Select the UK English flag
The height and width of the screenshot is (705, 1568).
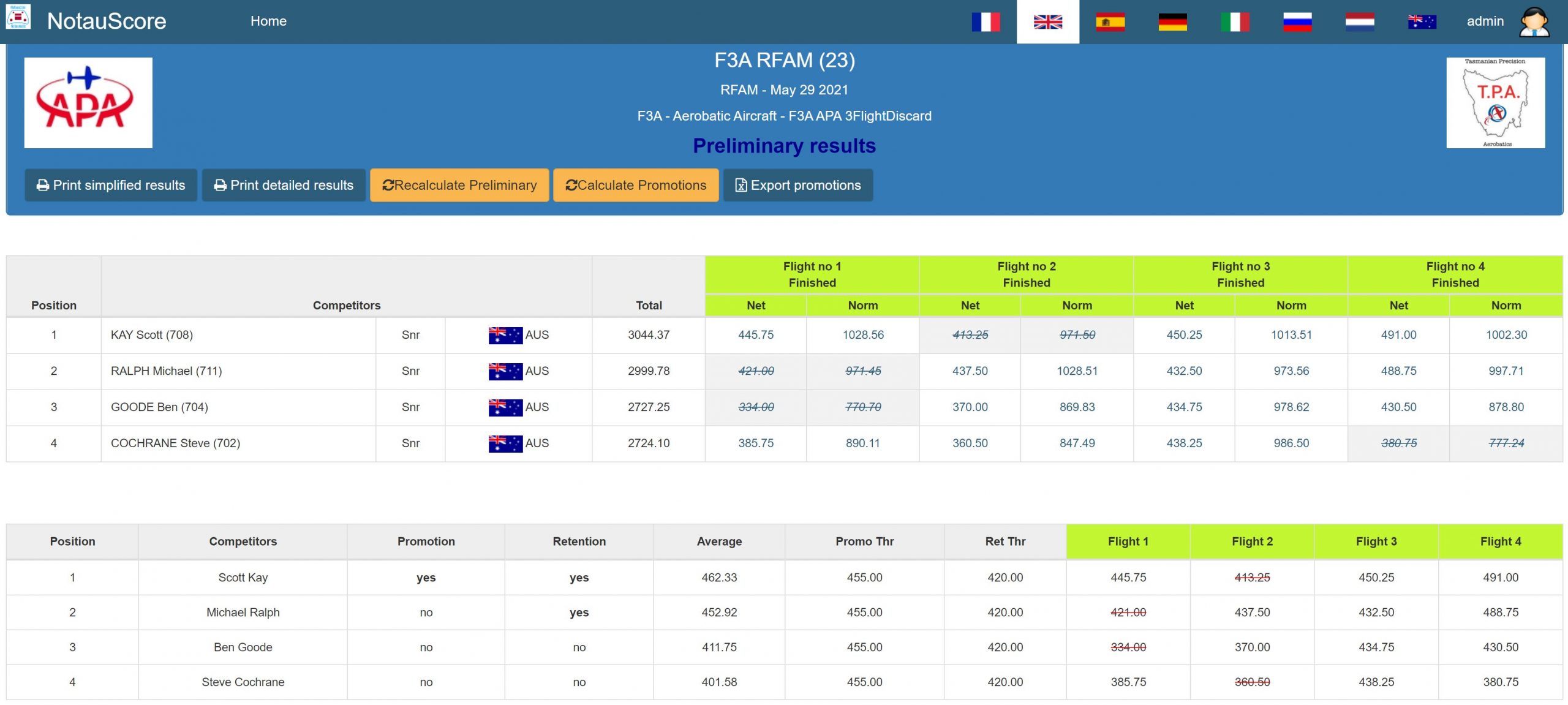click(1048, 22)
